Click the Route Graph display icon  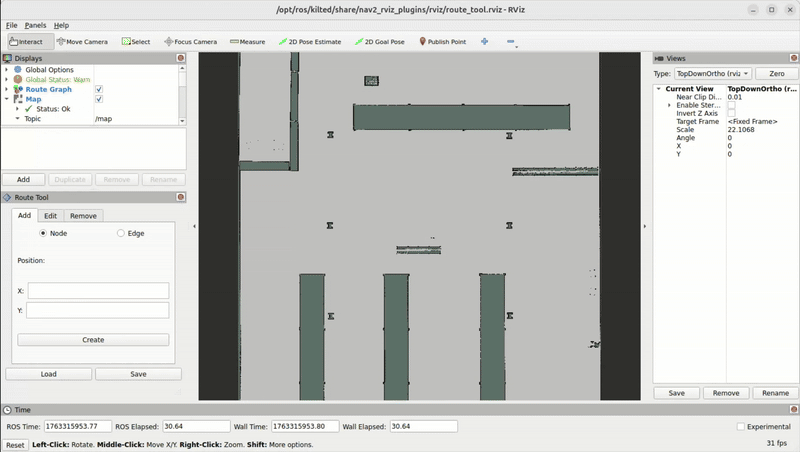(18, 89)
